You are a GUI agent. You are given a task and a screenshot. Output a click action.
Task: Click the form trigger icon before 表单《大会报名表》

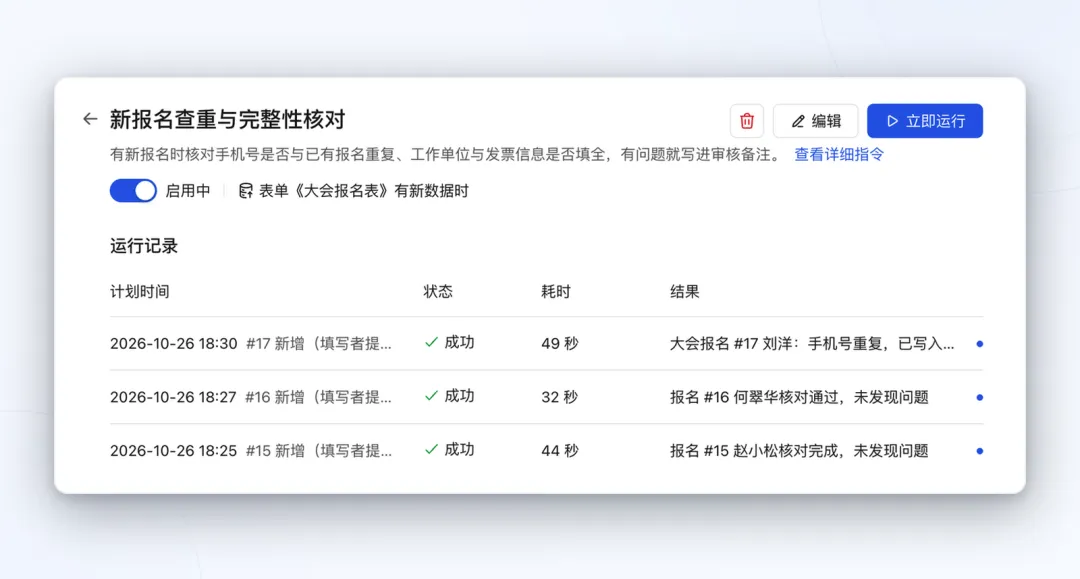(245, 191)
